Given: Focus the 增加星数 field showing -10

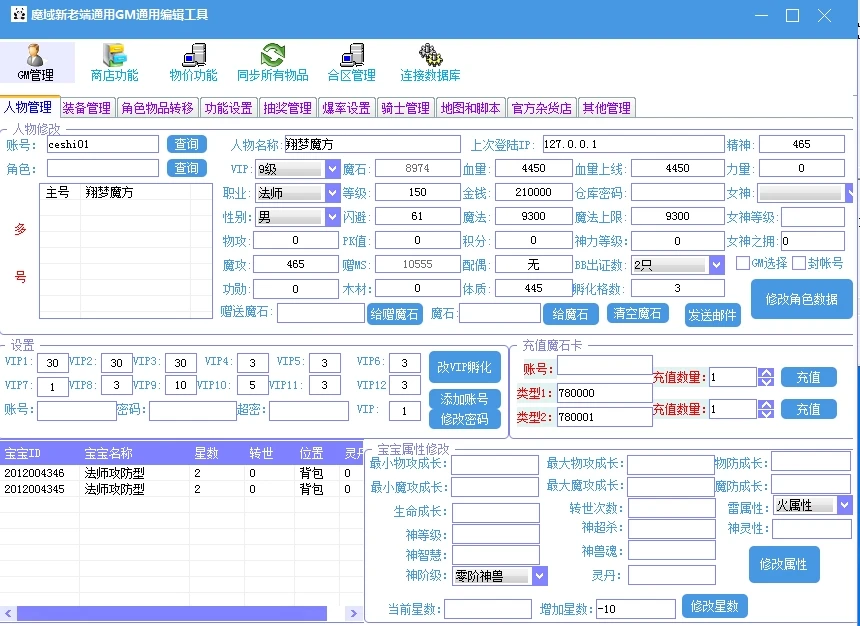Looking at the screenshot, I should tap(636, 608).
